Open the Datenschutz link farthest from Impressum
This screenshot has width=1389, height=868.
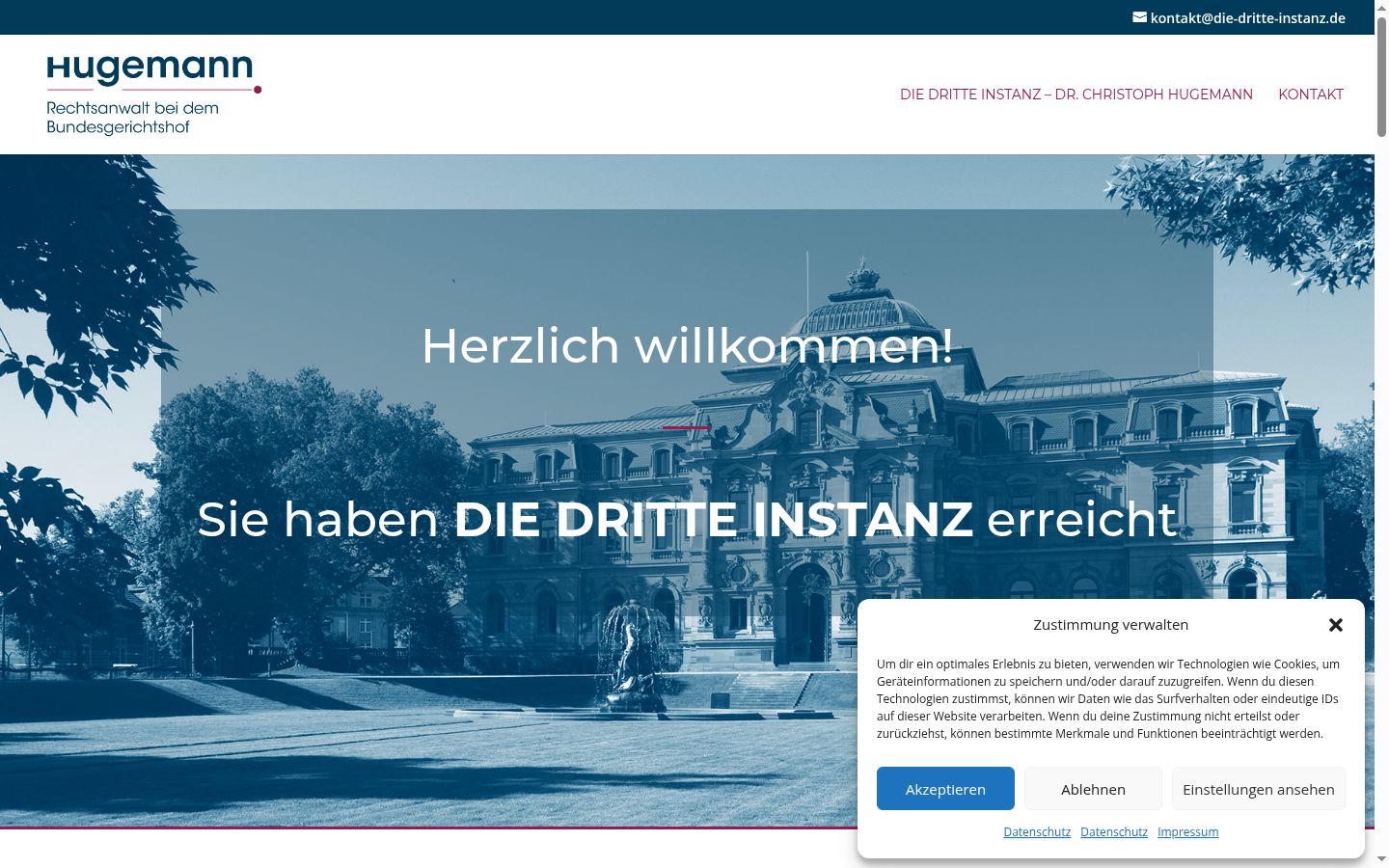click(x=1037, y=831)
